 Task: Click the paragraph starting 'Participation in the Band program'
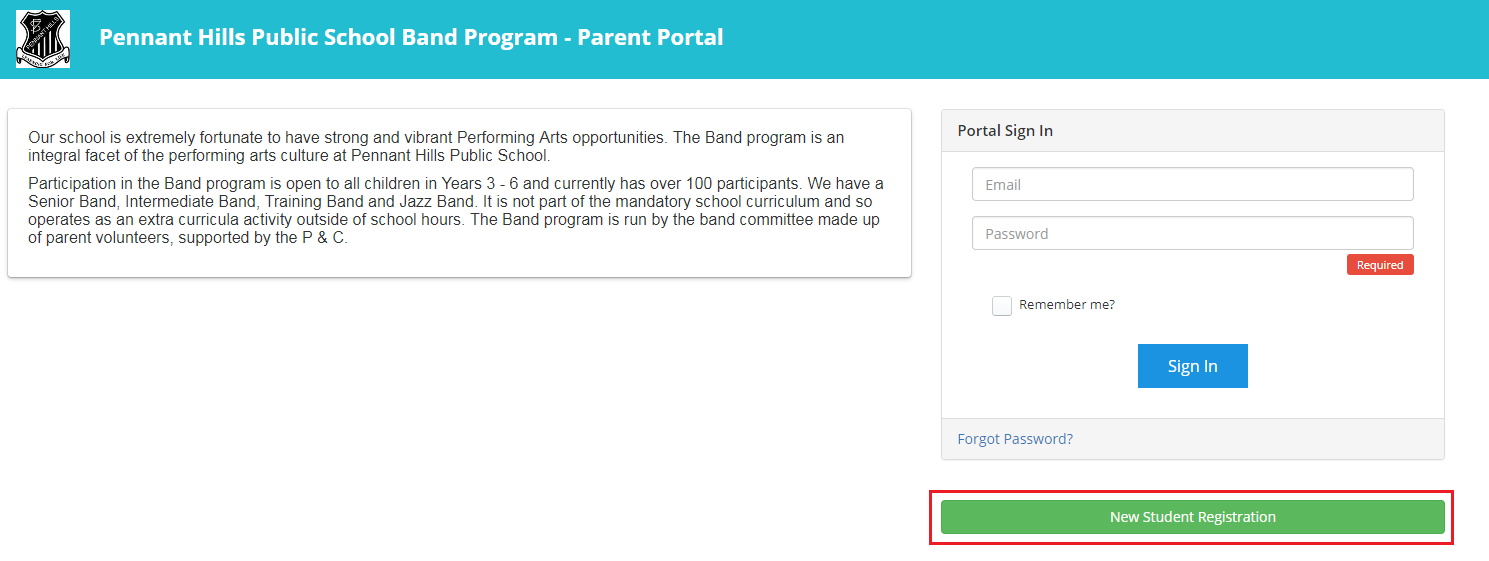point(456,211)
